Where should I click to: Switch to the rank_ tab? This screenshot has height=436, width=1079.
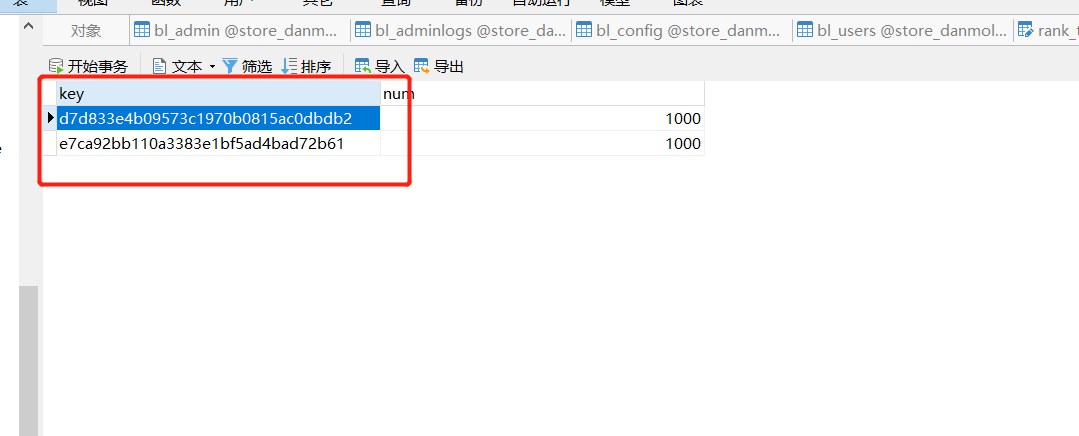[1047, 30]
